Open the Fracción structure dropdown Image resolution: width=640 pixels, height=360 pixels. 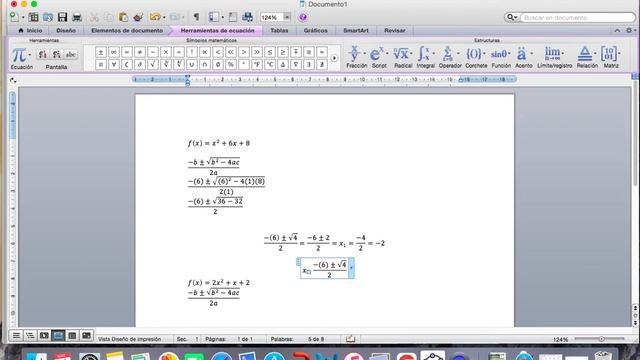(x=357, y=57)
